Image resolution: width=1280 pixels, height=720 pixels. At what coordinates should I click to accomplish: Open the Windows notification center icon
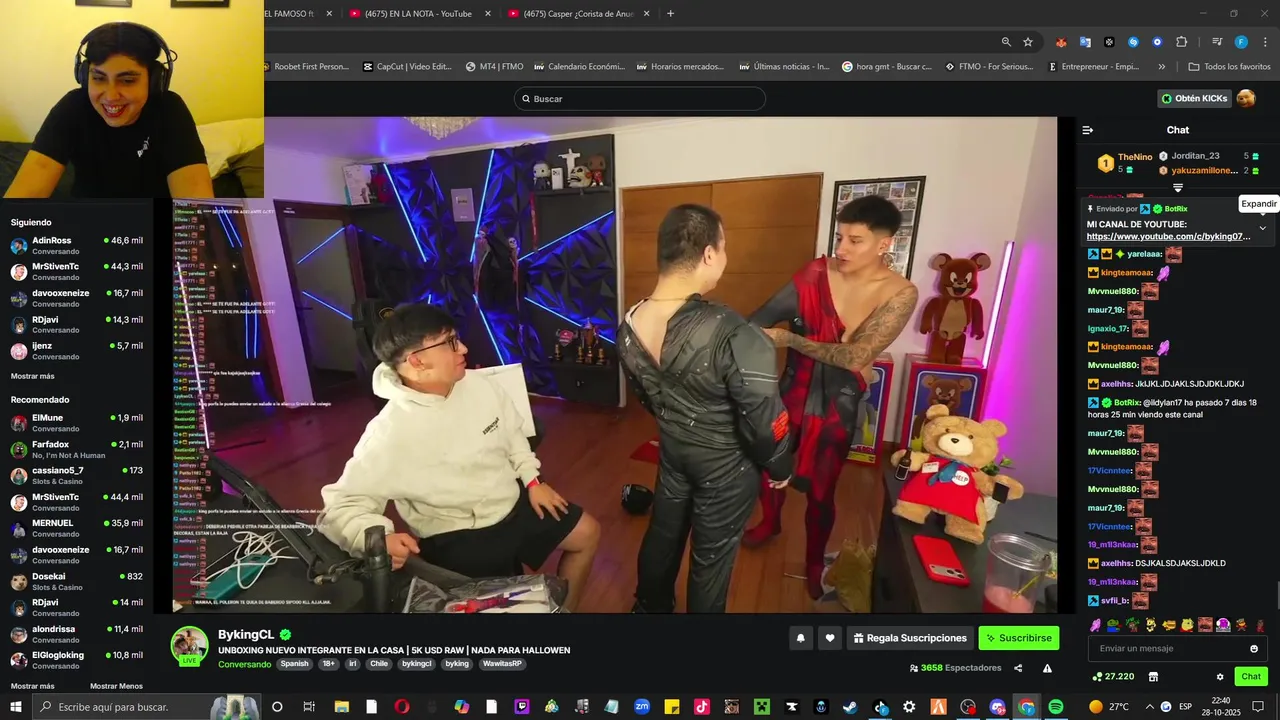click(1258, 707)
